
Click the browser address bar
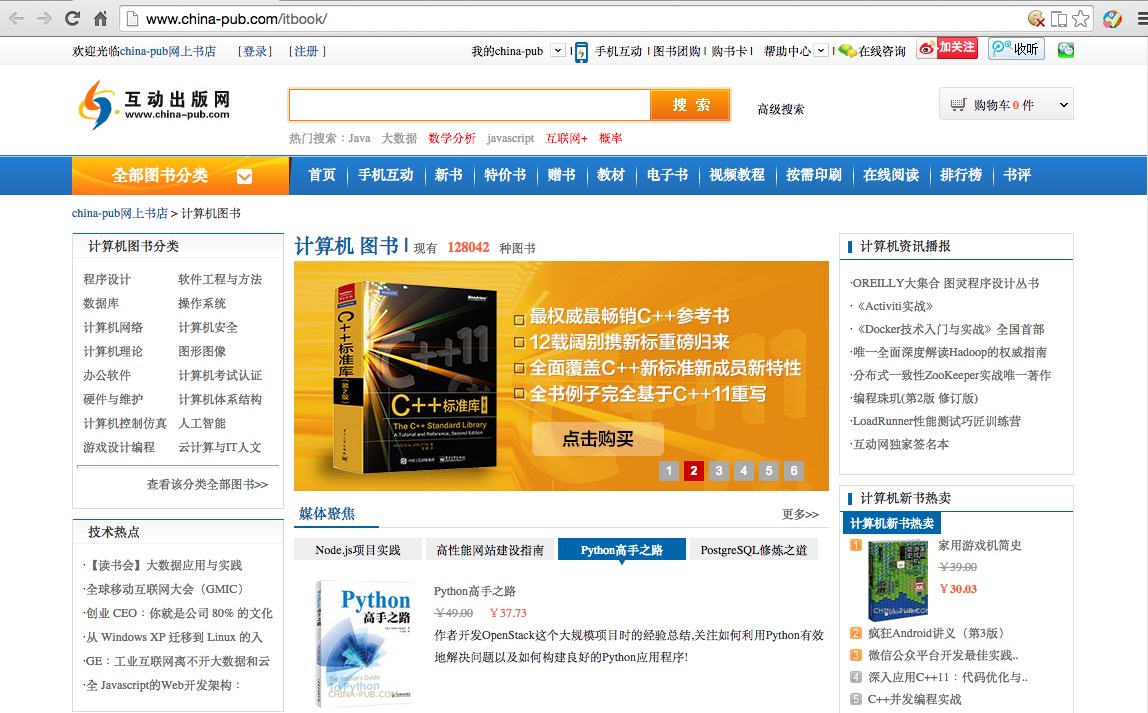coord(571,19)
